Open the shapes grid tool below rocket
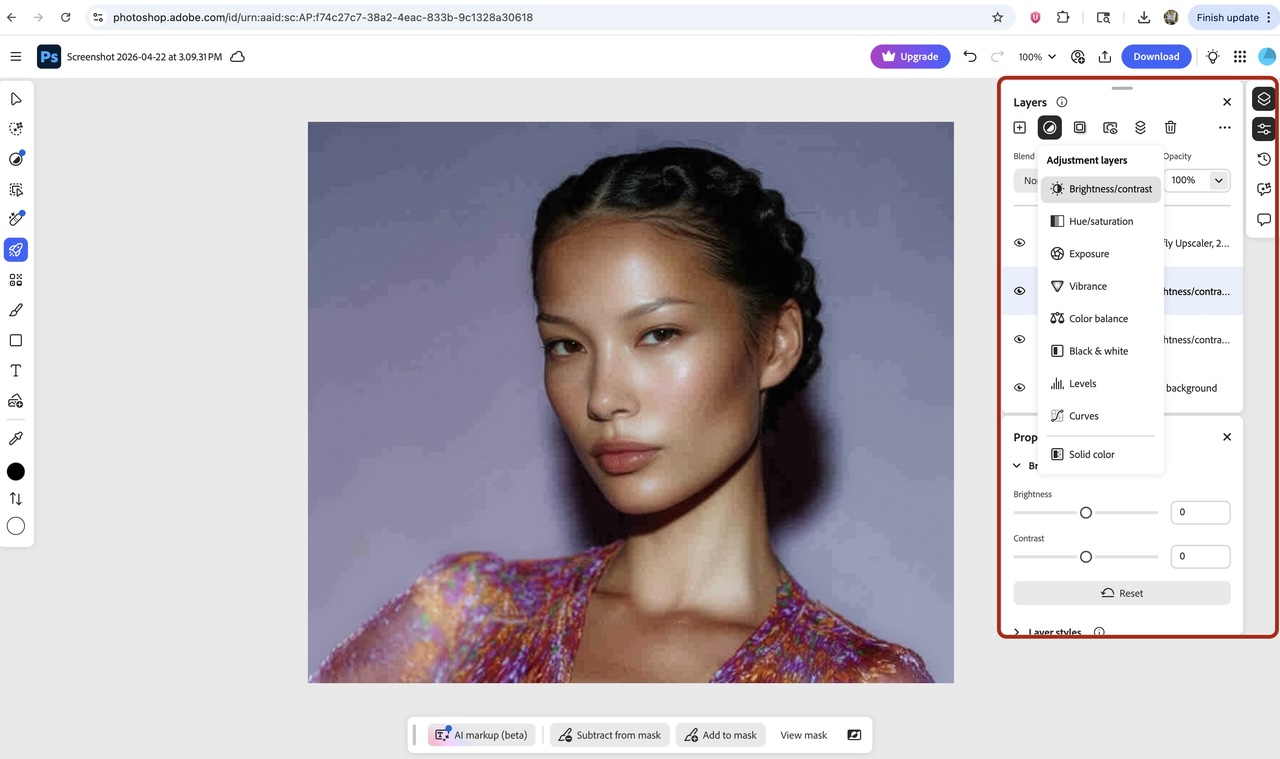The width and height of the screenshot is (1280, 759). point(16,280)
